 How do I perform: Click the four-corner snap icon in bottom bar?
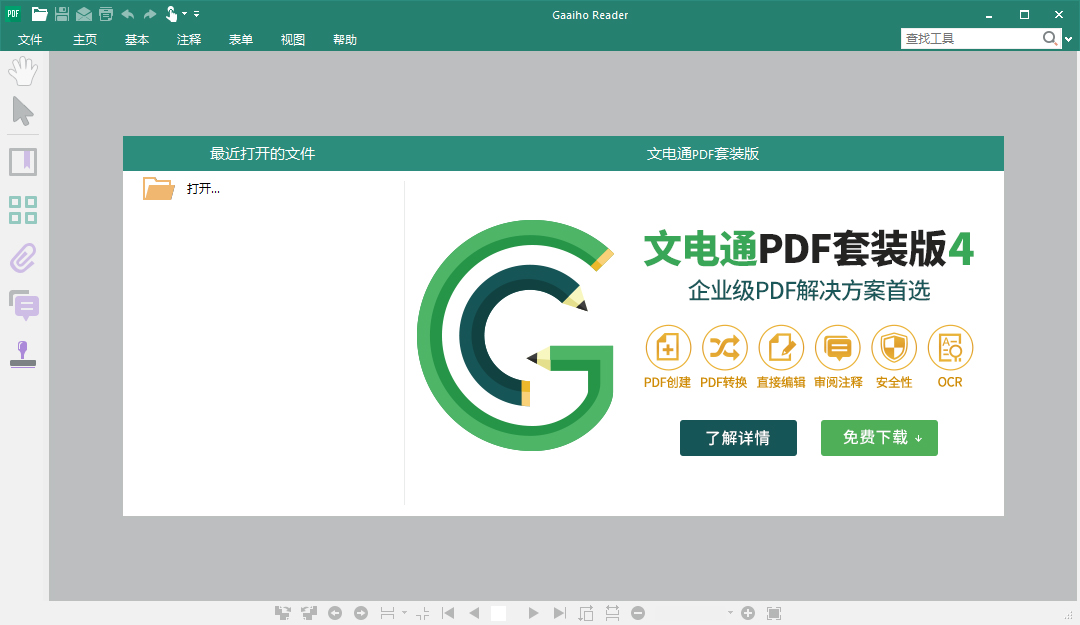423,613
